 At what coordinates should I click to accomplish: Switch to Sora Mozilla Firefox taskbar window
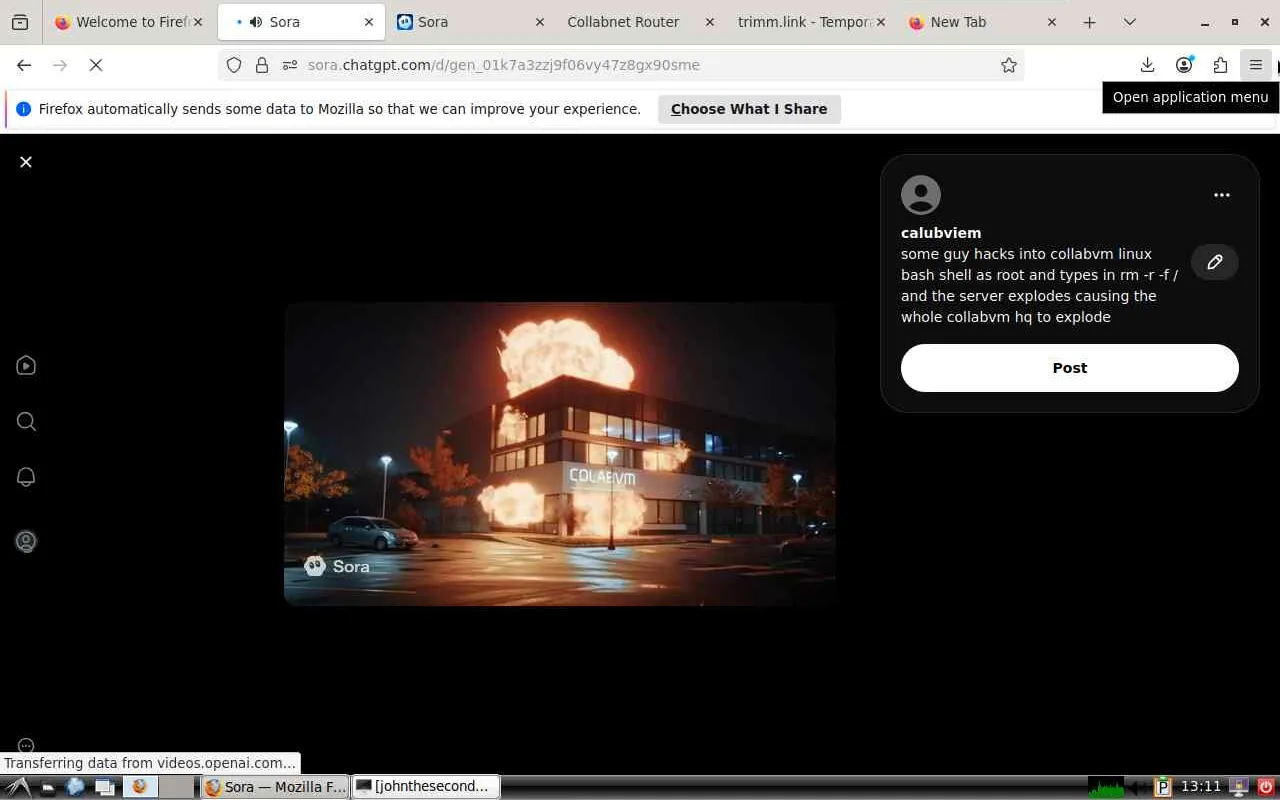point(275,787)
